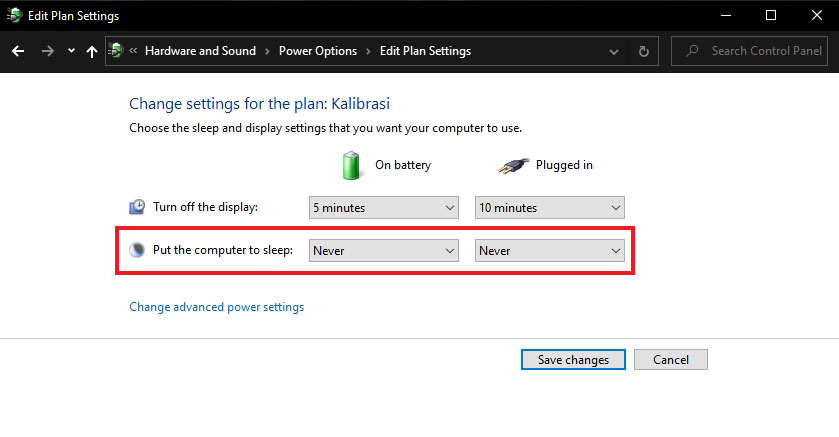Go to Hardware and Sound breadcrumb
The width and height of the screenshot is (839, 437).
[200, 51]
